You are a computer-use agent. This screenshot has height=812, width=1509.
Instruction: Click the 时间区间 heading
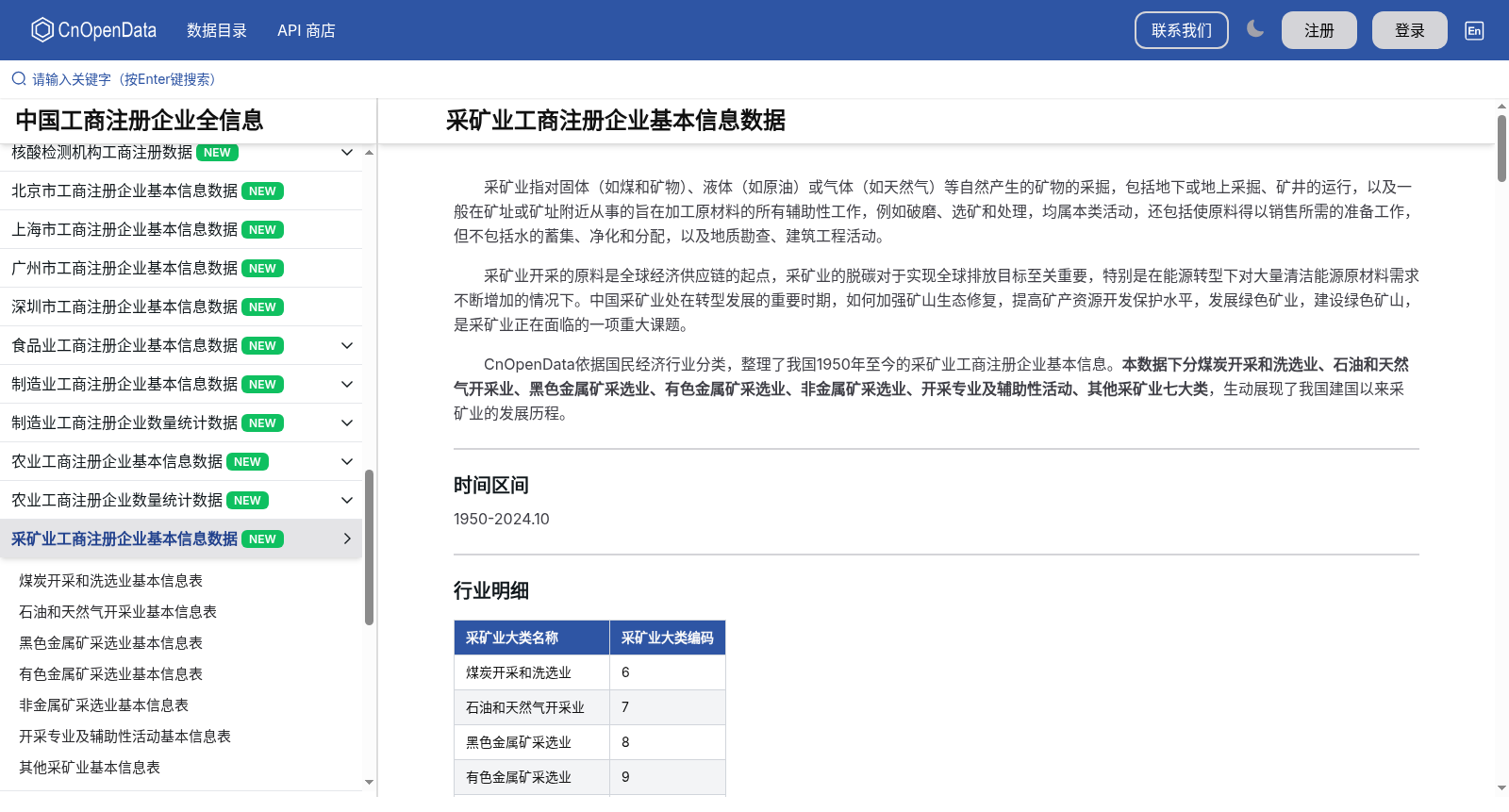pos(491,486)
